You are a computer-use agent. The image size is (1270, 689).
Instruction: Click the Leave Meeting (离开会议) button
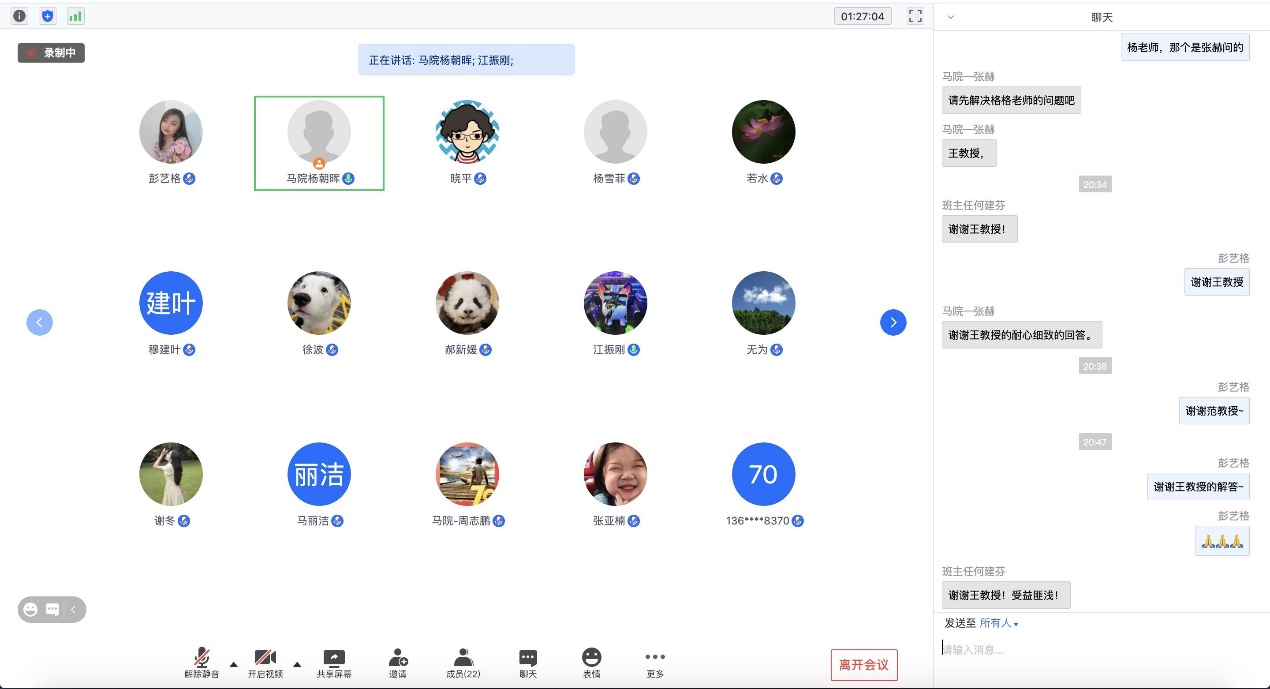[864, 665]
